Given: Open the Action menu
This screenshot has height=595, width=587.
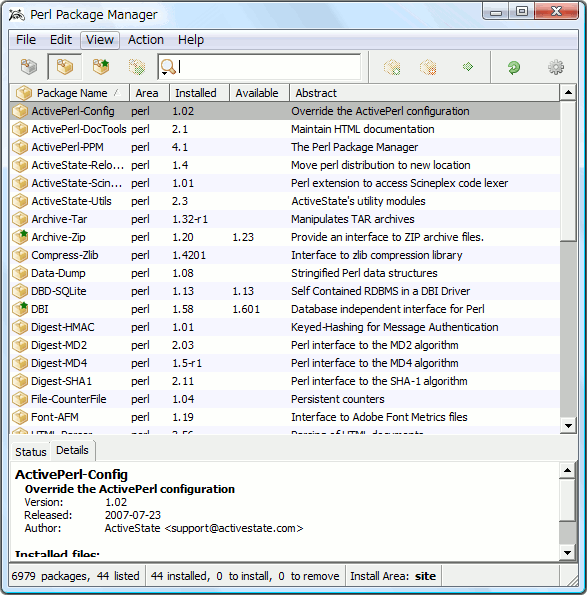Looking at the screenshot, I should tap(146, 40).
